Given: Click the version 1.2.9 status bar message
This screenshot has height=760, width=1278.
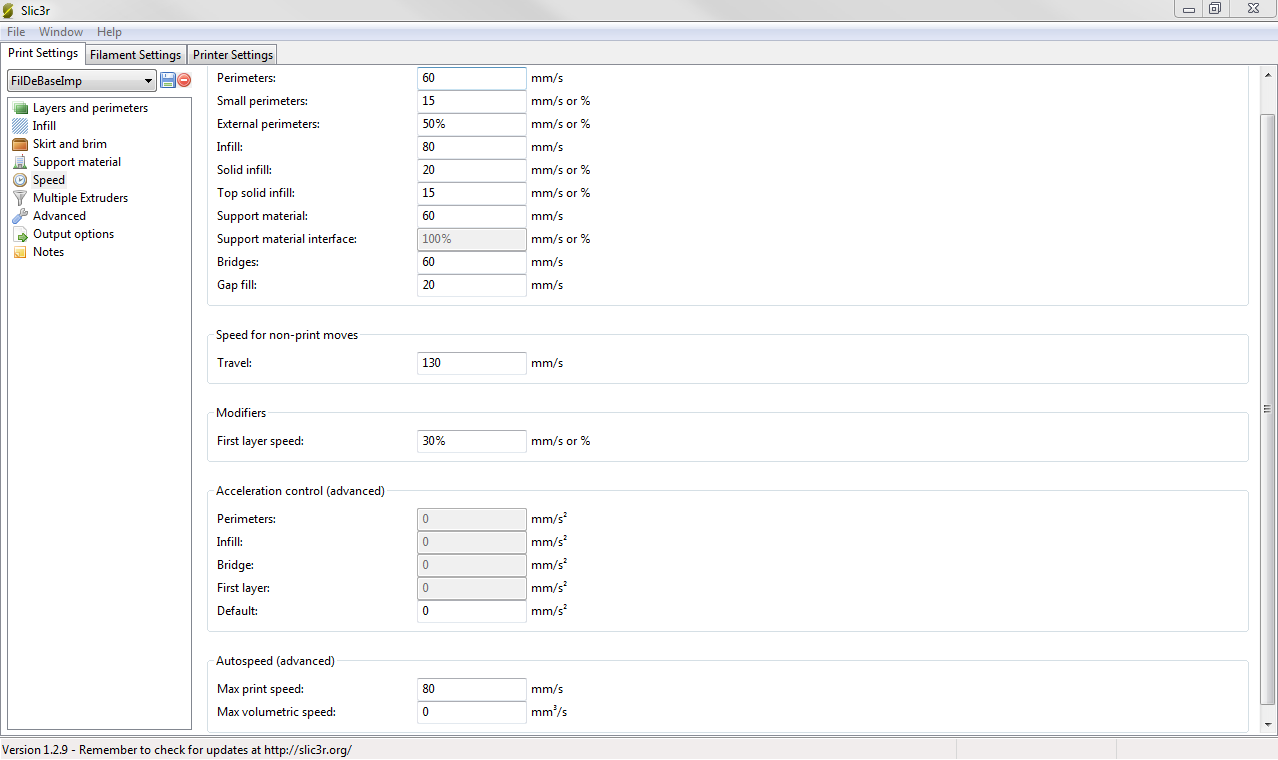Looking at the screenshot, I should [177, 749].
